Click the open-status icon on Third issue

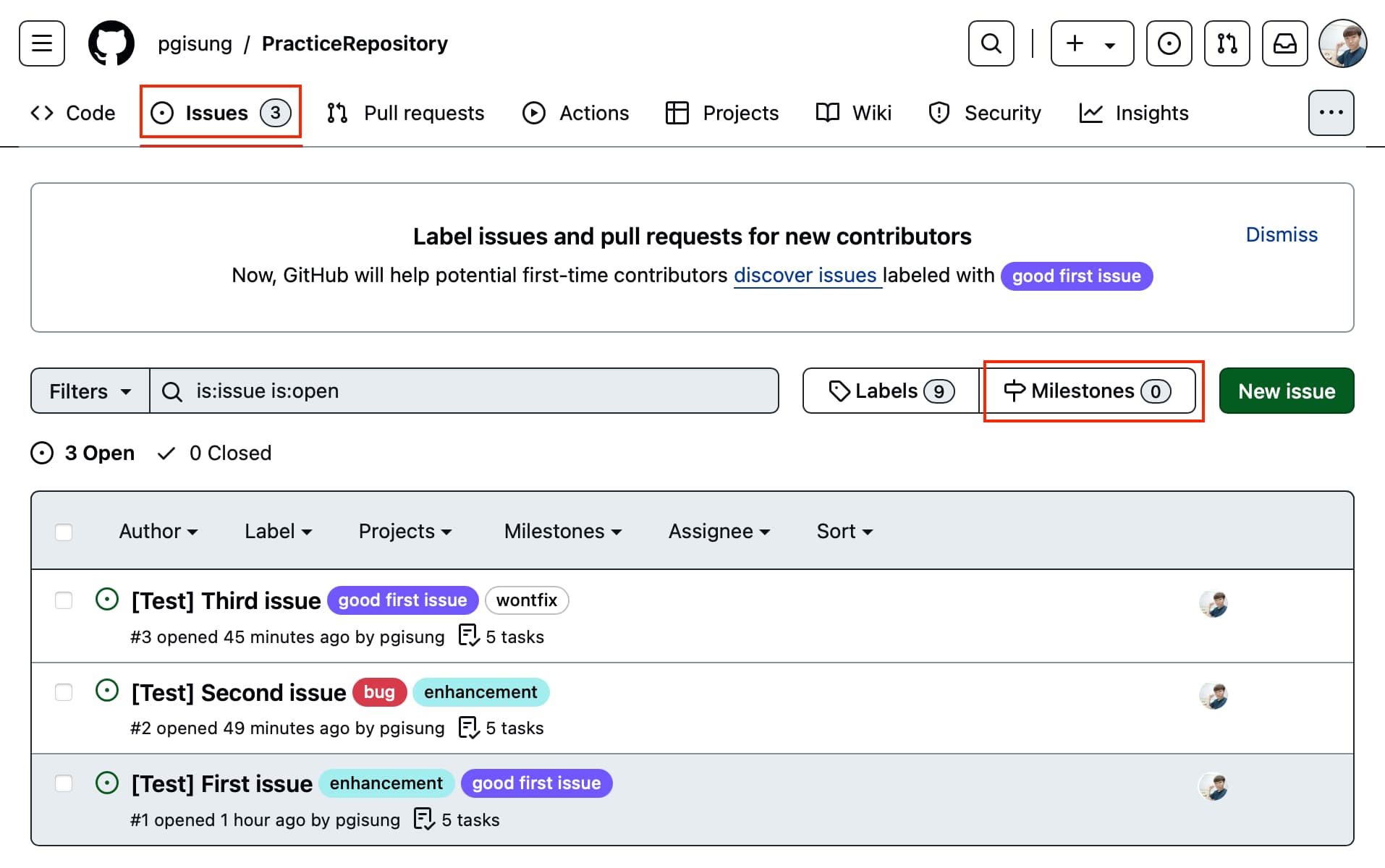107,600
